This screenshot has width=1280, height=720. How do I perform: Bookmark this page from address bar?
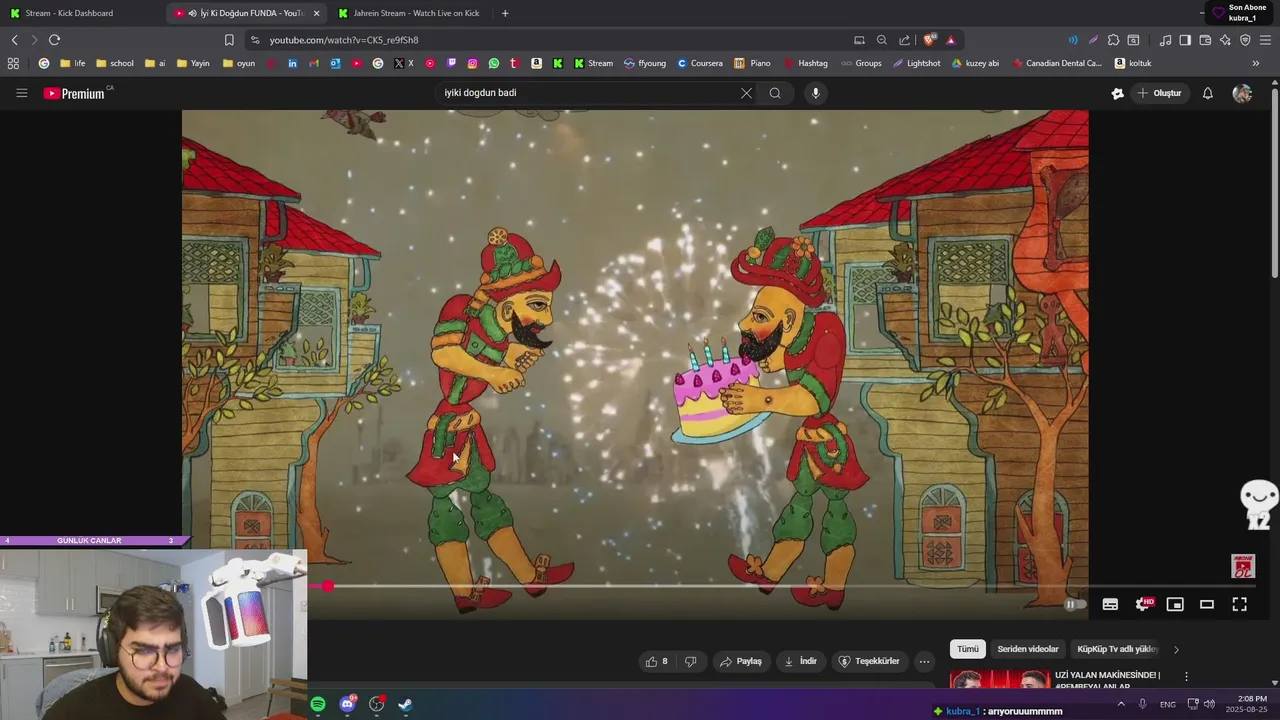click(229, 40)
